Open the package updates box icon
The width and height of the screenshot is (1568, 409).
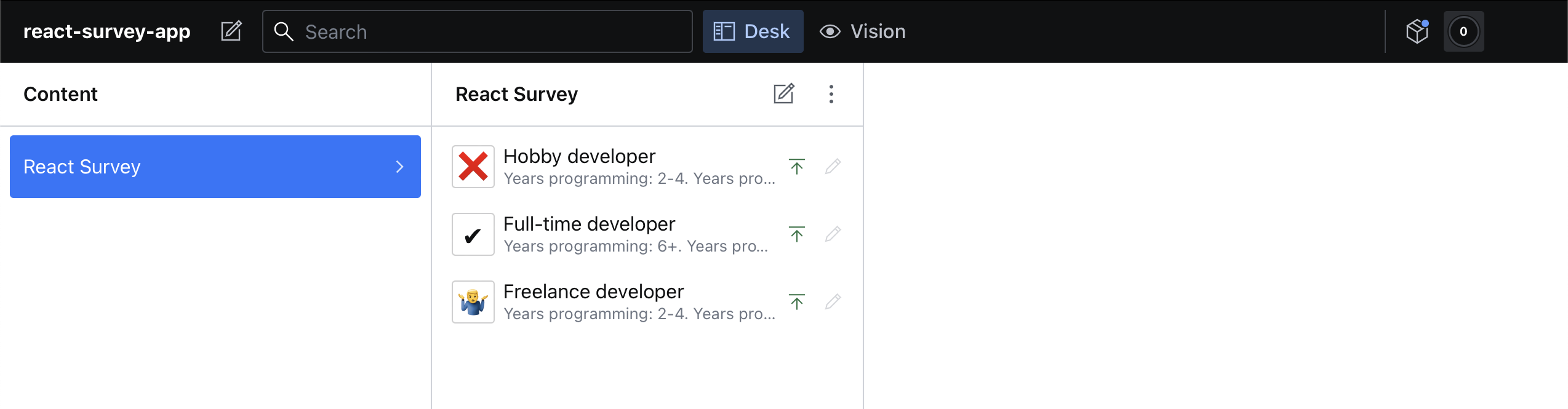click(x=1417, y=31)
